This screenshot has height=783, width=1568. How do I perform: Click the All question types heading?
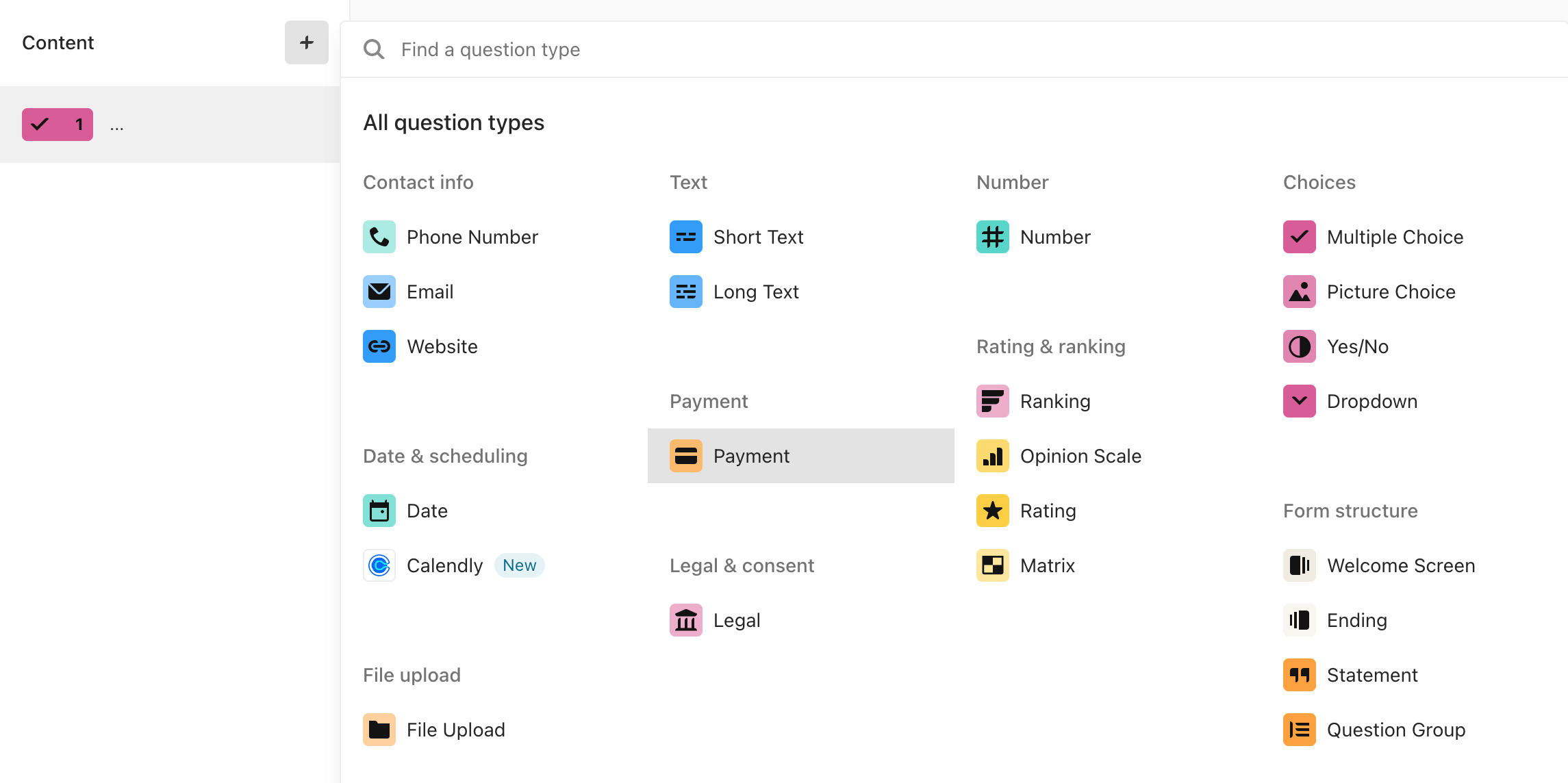coord(453,123)
